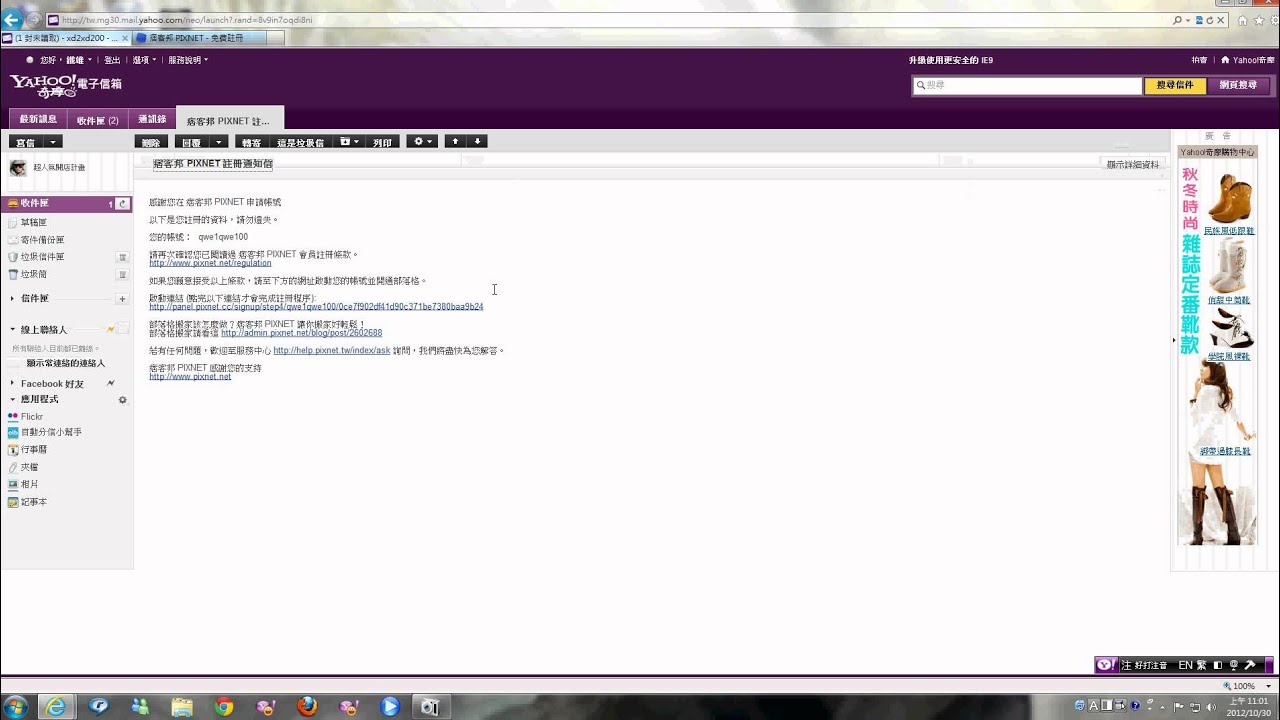Viewport: 1280px width, 720px height.
Task: Click the Yahoo! 奇摩 電子信箱 logo
Action: click(x=66, y=86)
